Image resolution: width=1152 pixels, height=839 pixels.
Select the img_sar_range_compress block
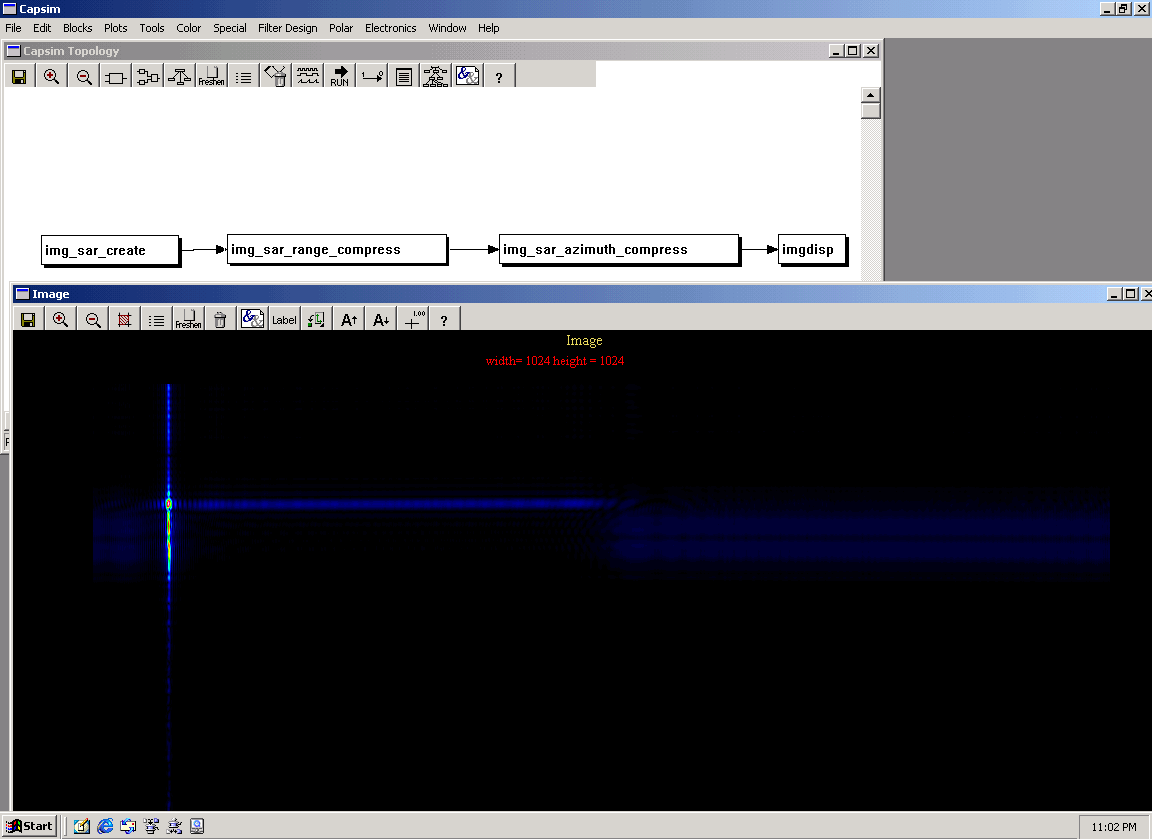(x=337, y=250)
